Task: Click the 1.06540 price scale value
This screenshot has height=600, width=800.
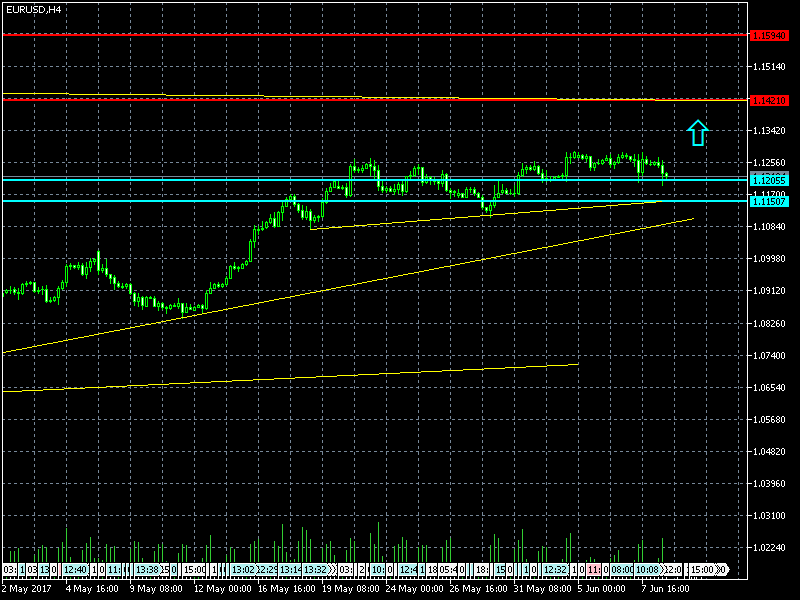Action: coord(769,388)
